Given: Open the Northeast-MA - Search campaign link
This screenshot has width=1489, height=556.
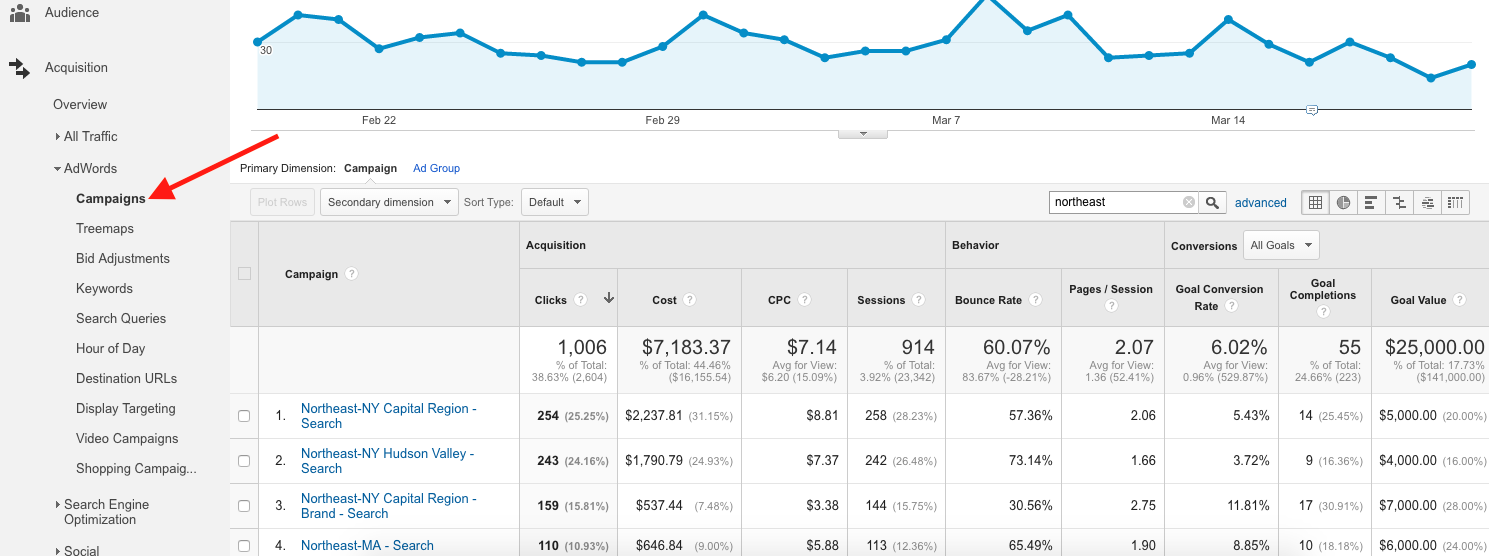Looking at the screenshot, I should click(367, 545).
